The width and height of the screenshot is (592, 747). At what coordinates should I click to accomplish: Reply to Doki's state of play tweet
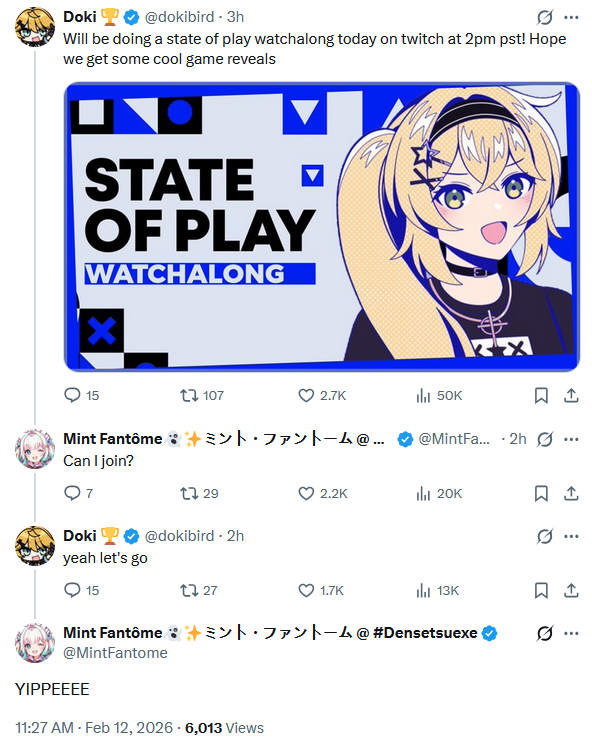tap(81, 395)
